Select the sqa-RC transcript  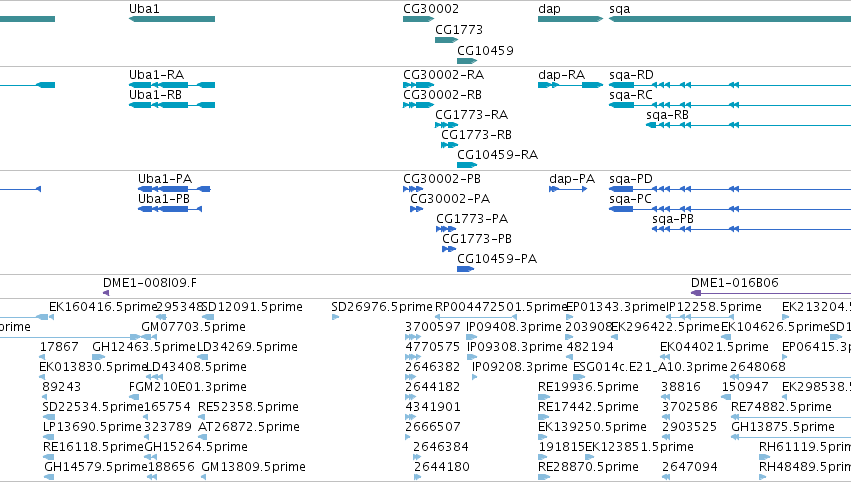click(x=730, y=105)
